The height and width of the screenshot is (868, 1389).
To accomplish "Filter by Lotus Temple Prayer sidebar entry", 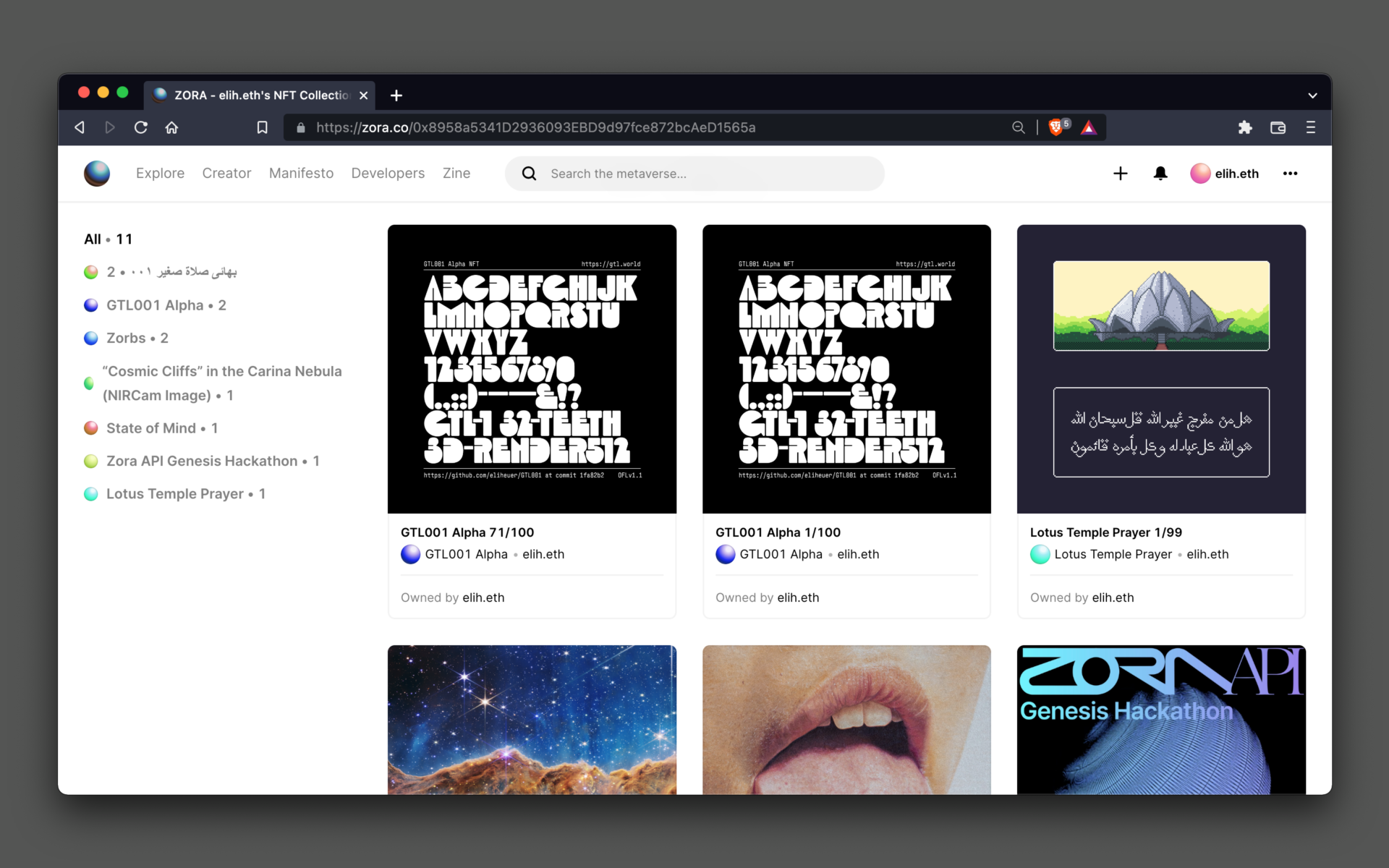I will (175, 494).
